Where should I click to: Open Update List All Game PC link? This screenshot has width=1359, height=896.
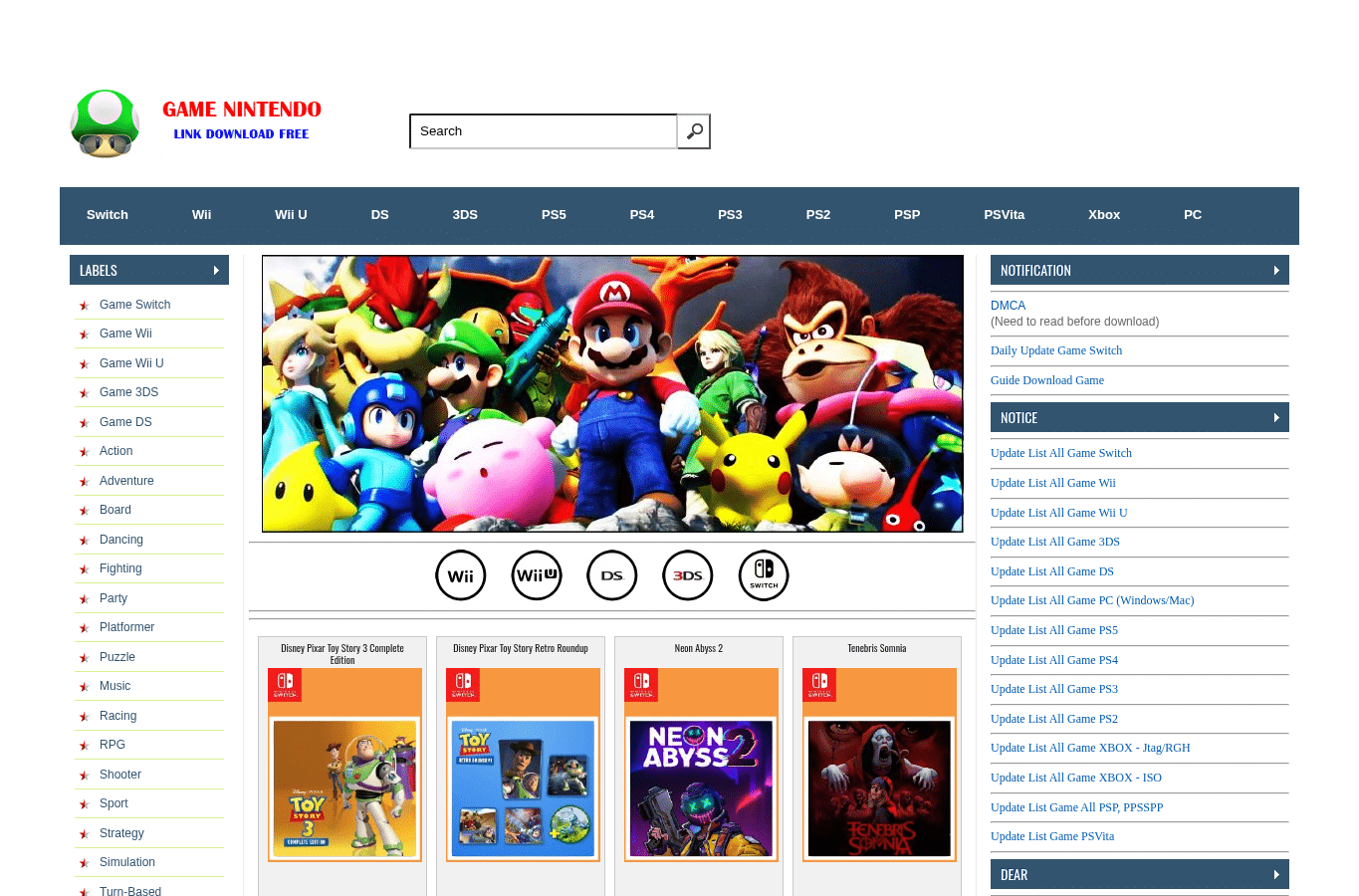click(1092, 600)
